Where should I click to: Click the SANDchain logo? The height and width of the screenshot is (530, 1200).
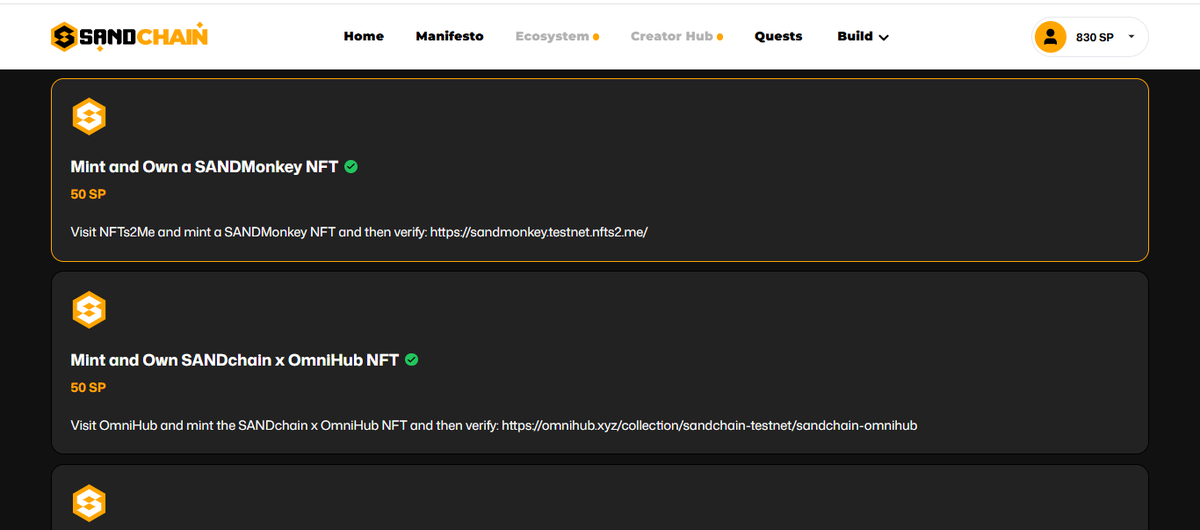(x=130, y=36)
